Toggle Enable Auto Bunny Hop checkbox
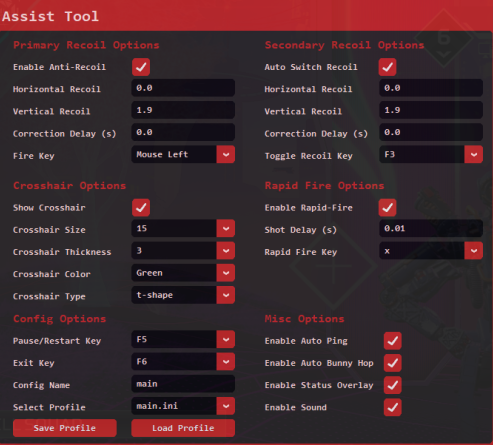This screenshot has width=493, height=445. pyautogui.click(x=393, y=363)
